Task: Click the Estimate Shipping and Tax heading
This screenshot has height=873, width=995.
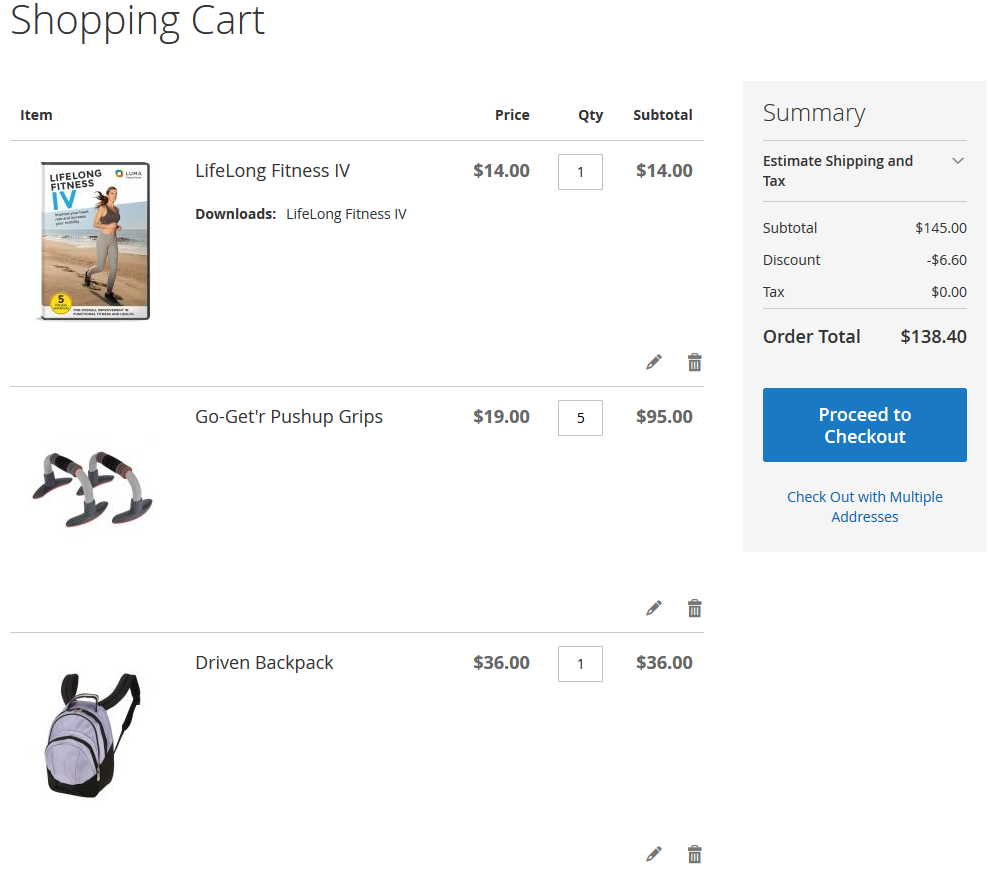Action: [x=838, y=171]
